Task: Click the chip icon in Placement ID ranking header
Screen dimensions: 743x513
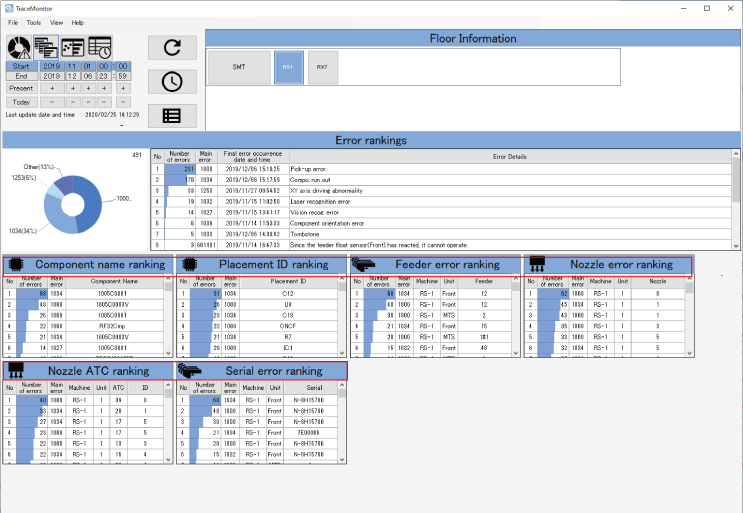Action: point(190,264)
